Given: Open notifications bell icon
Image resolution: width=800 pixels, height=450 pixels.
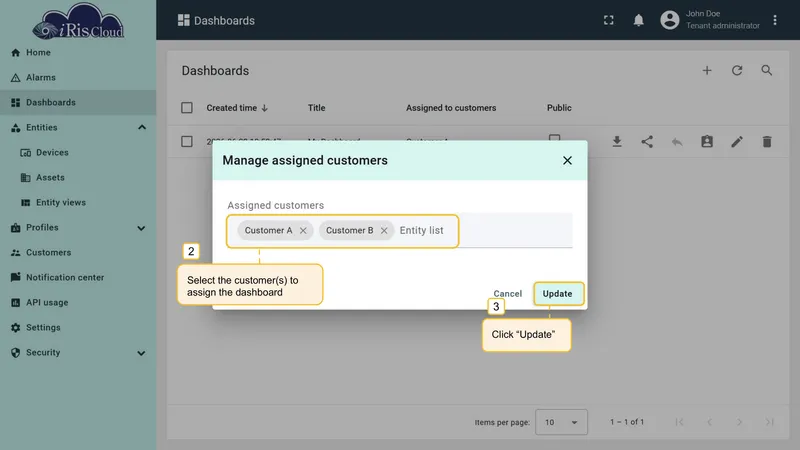Looking at the screenshot, I should coord(638,20).
